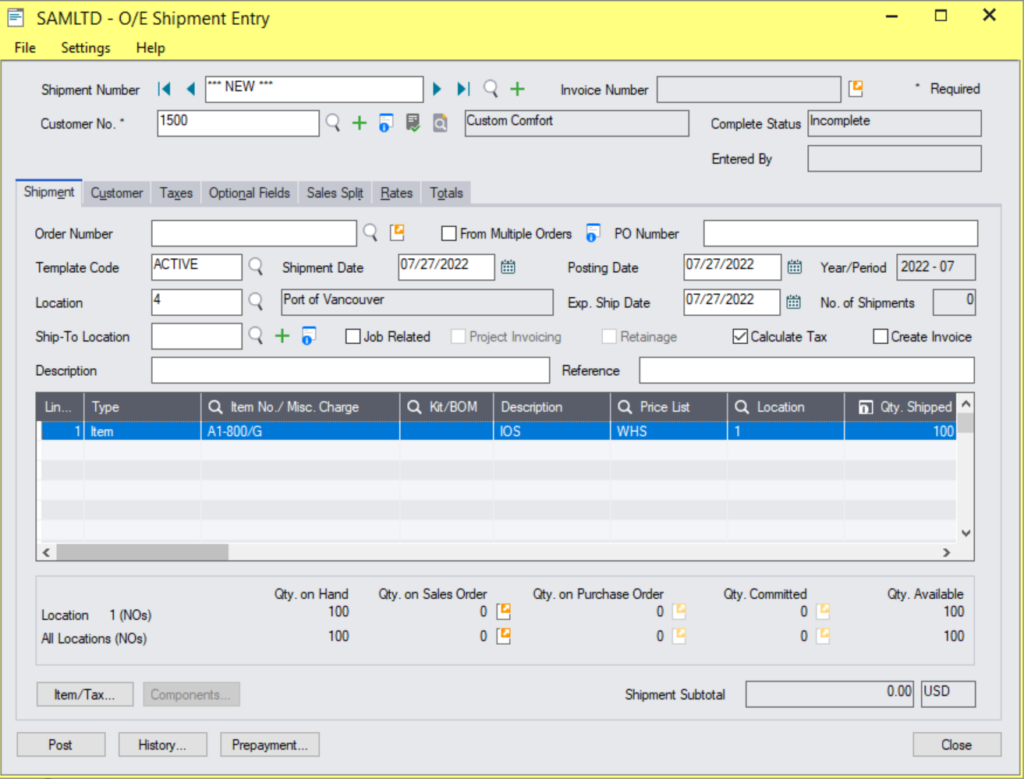The image size is (1024, 779).
Task: Add new customer with plus icon
Action: [359, 123]
